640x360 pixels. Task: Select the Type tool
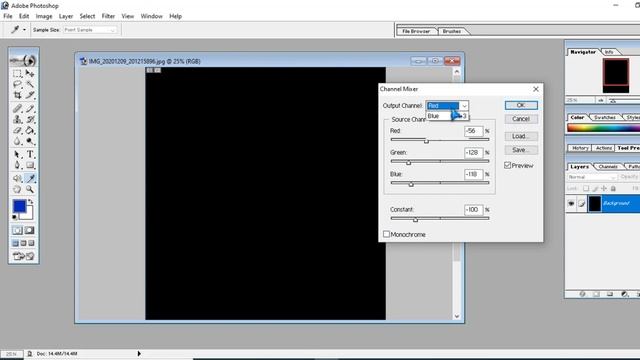coord(30,155)
